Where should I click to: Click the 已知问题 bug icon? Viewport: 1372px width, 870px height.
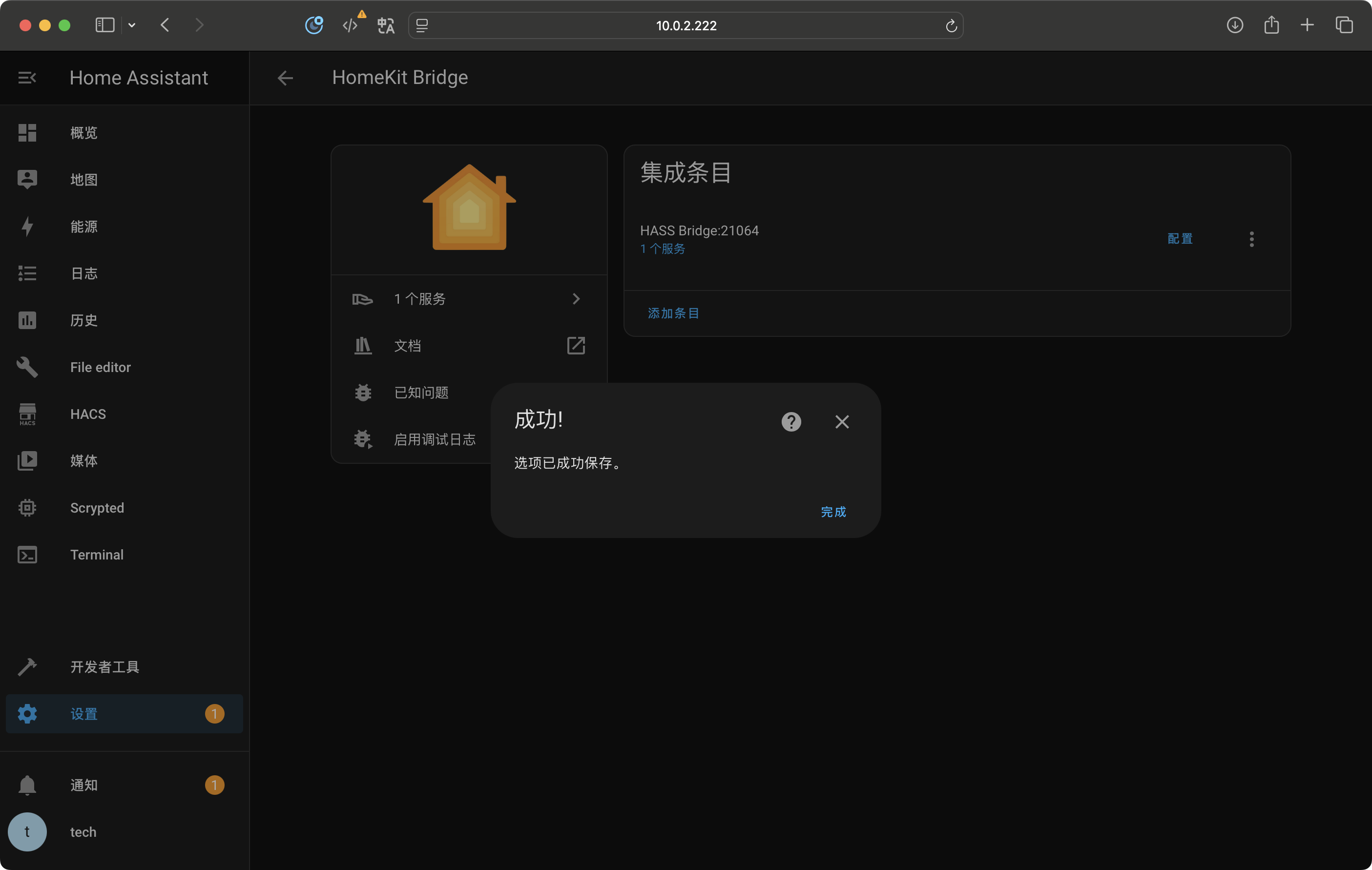pos(362,393)
